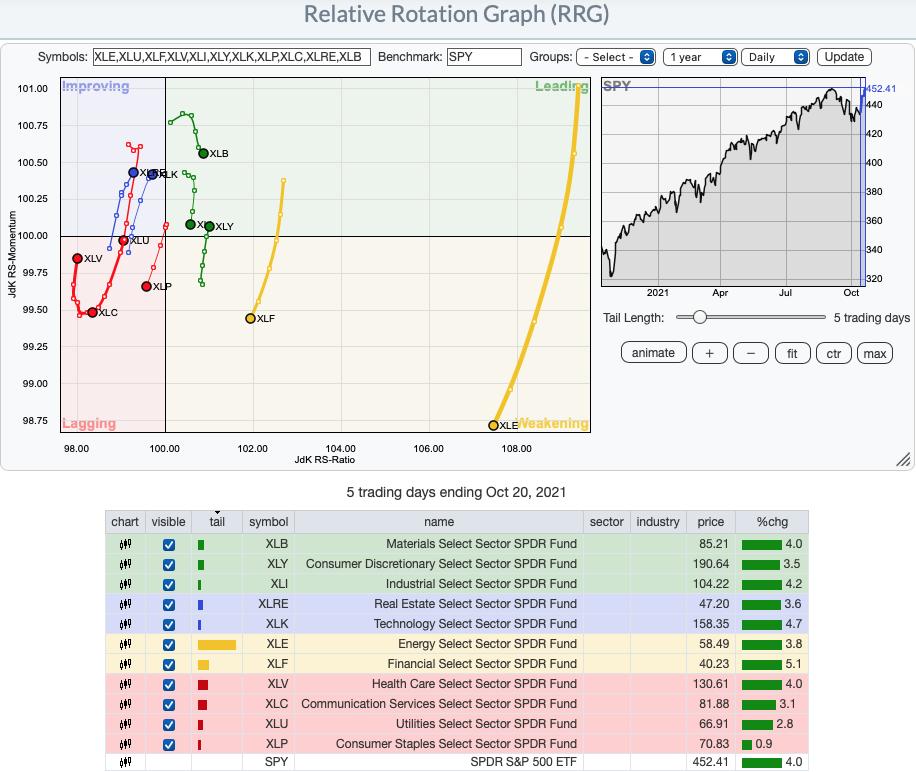Click the minus zoom-out button
916x772 pixels.
[x=751, y=353]
